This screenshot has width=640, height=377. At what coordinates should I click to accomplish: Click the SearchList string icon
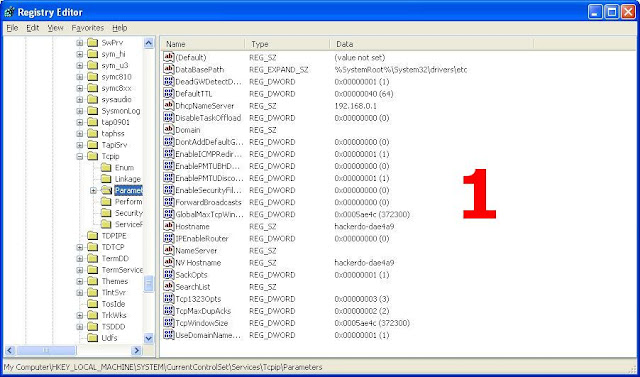(169, 286)
